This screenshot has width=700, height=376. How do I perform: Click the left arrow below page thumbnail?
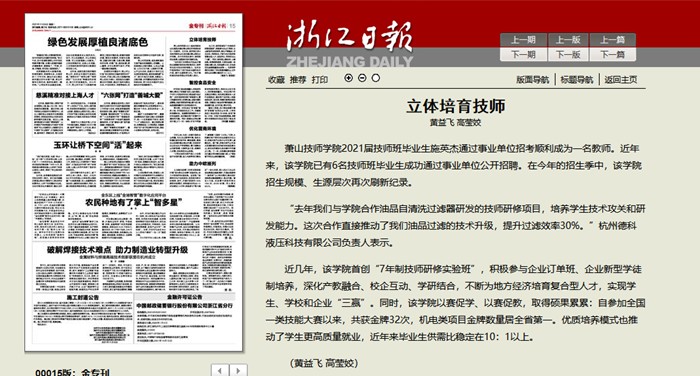pos(220,370)
